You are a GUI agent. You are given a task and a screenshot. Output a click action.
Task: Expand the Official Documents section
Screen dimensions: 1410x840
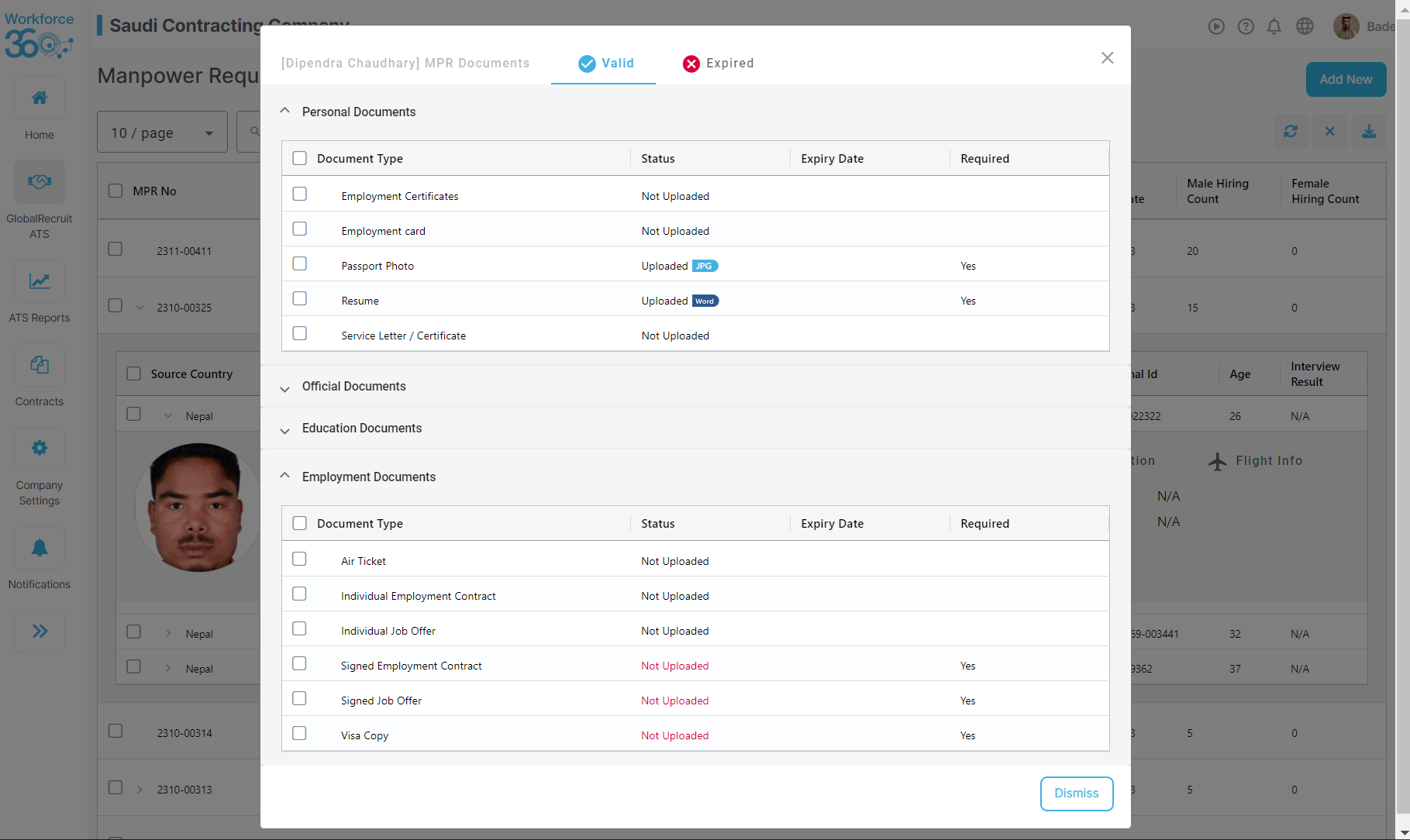point(353,387)
